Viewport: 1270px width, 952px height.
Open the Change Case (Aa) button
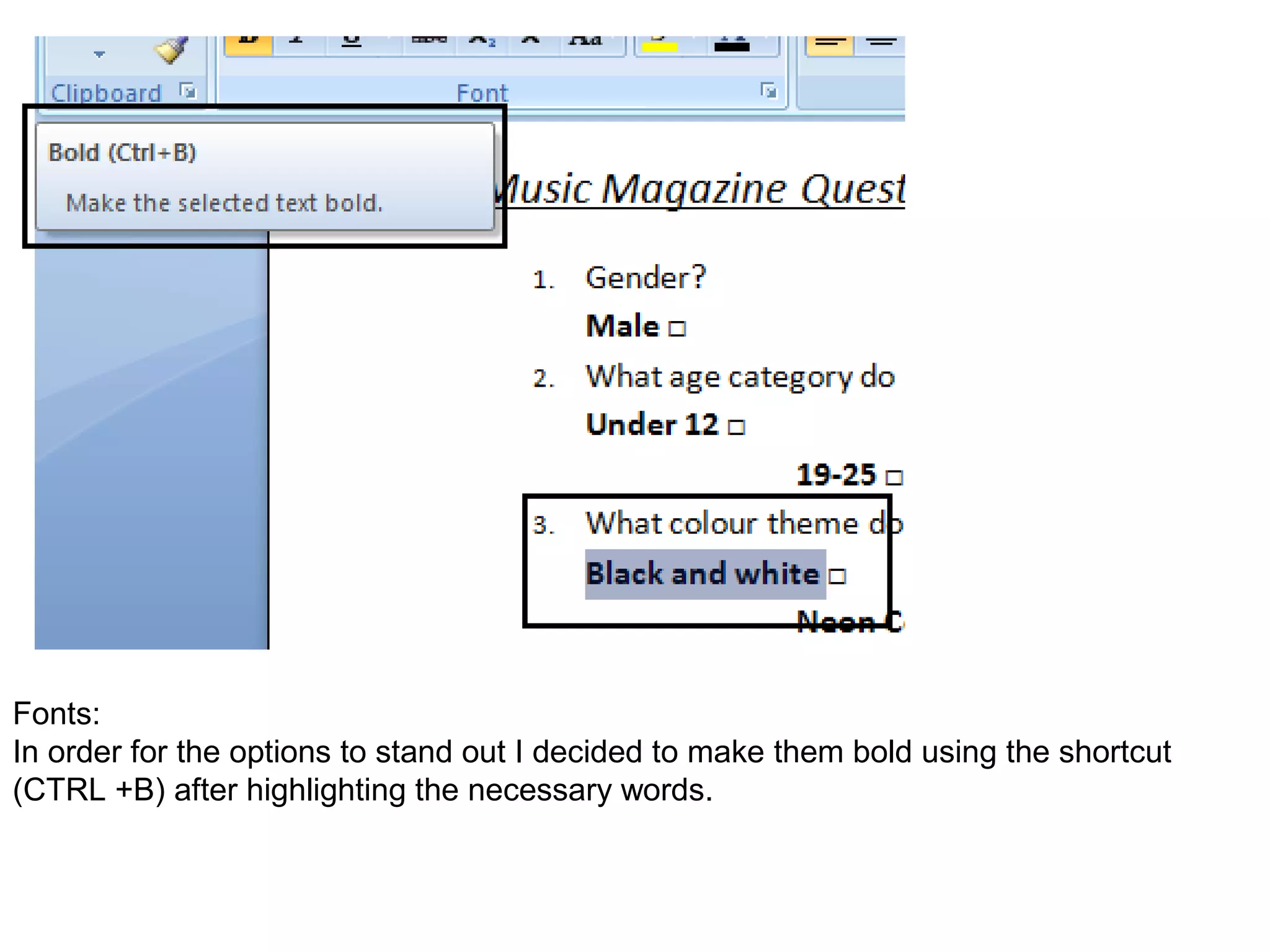pos(586,45)
